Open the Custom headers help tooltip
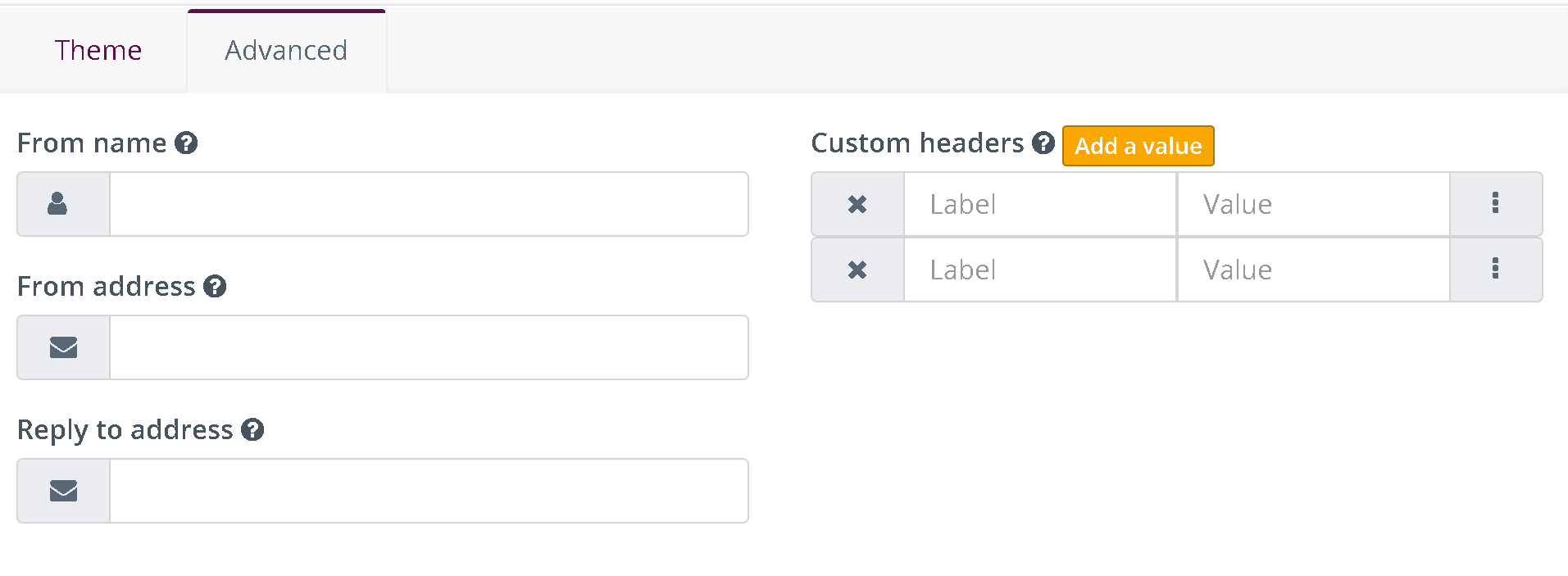Viewport: 1568px width, 576px height. pyautogui.click(x=1043, y=143)
